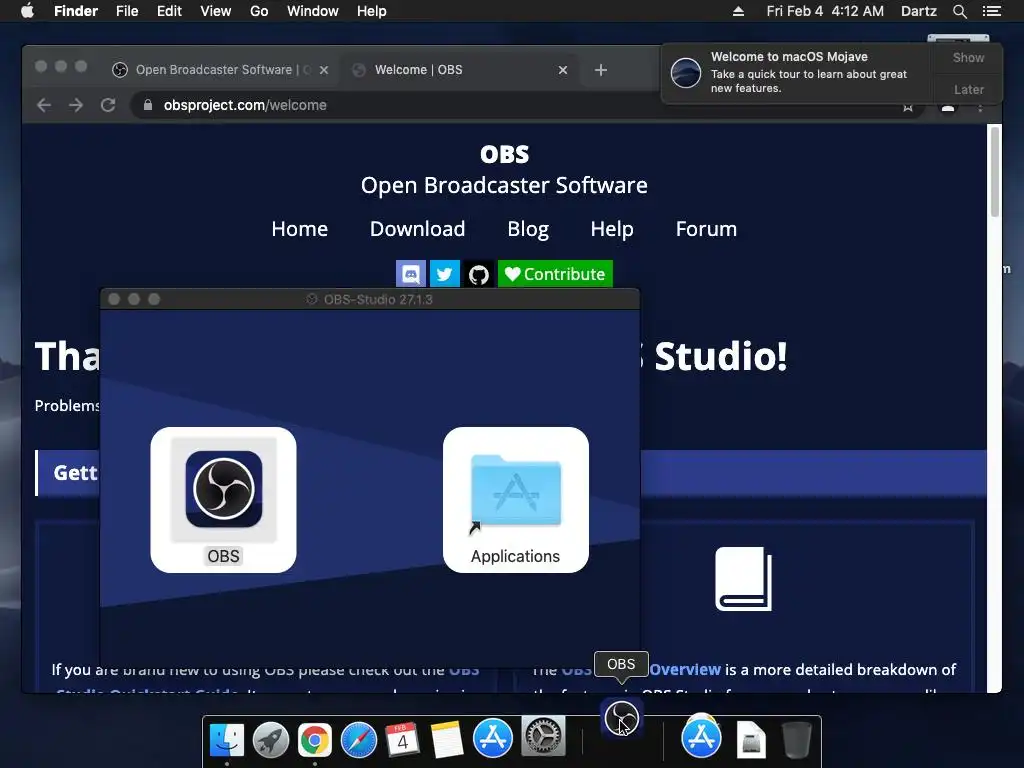This screenshot has width=1024, height=768.
Task: Open the Blog page link
Action: point(528,229)
